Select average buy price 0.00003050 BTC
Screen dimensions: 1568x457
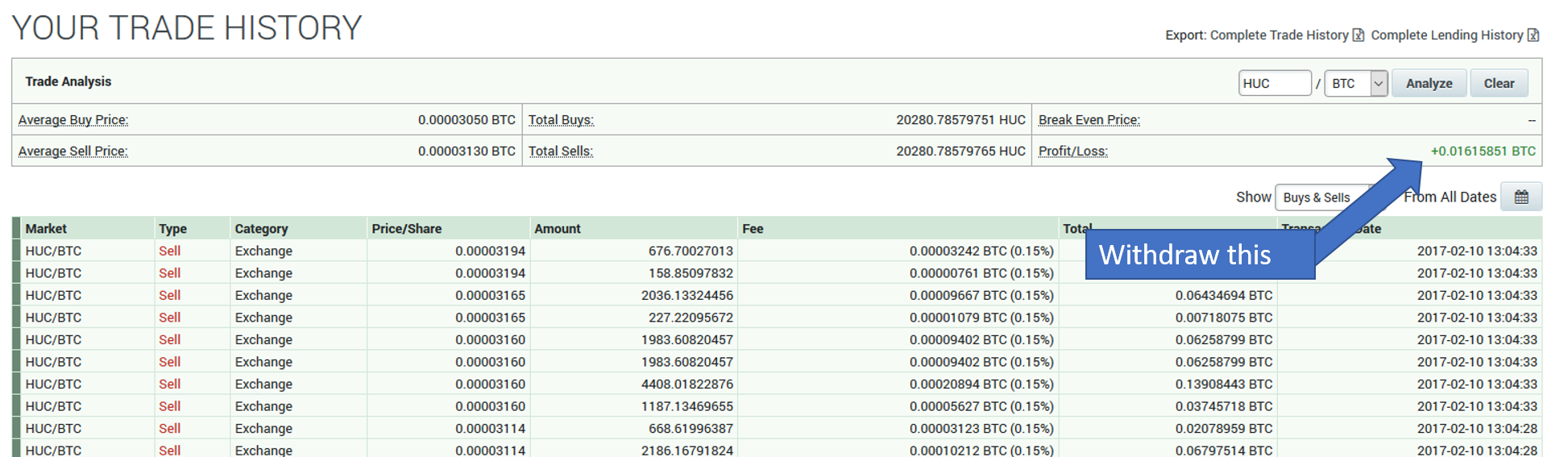point(467,119)
